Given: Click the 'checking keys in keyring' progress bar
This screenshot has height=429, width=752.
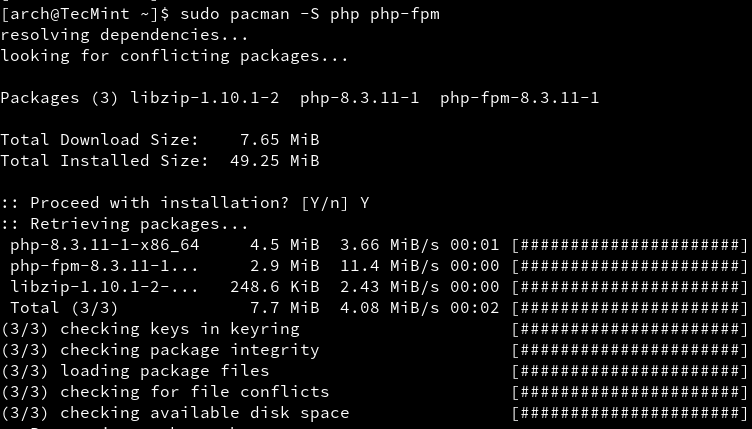Looking at the screenshot, I should [629, 329].
